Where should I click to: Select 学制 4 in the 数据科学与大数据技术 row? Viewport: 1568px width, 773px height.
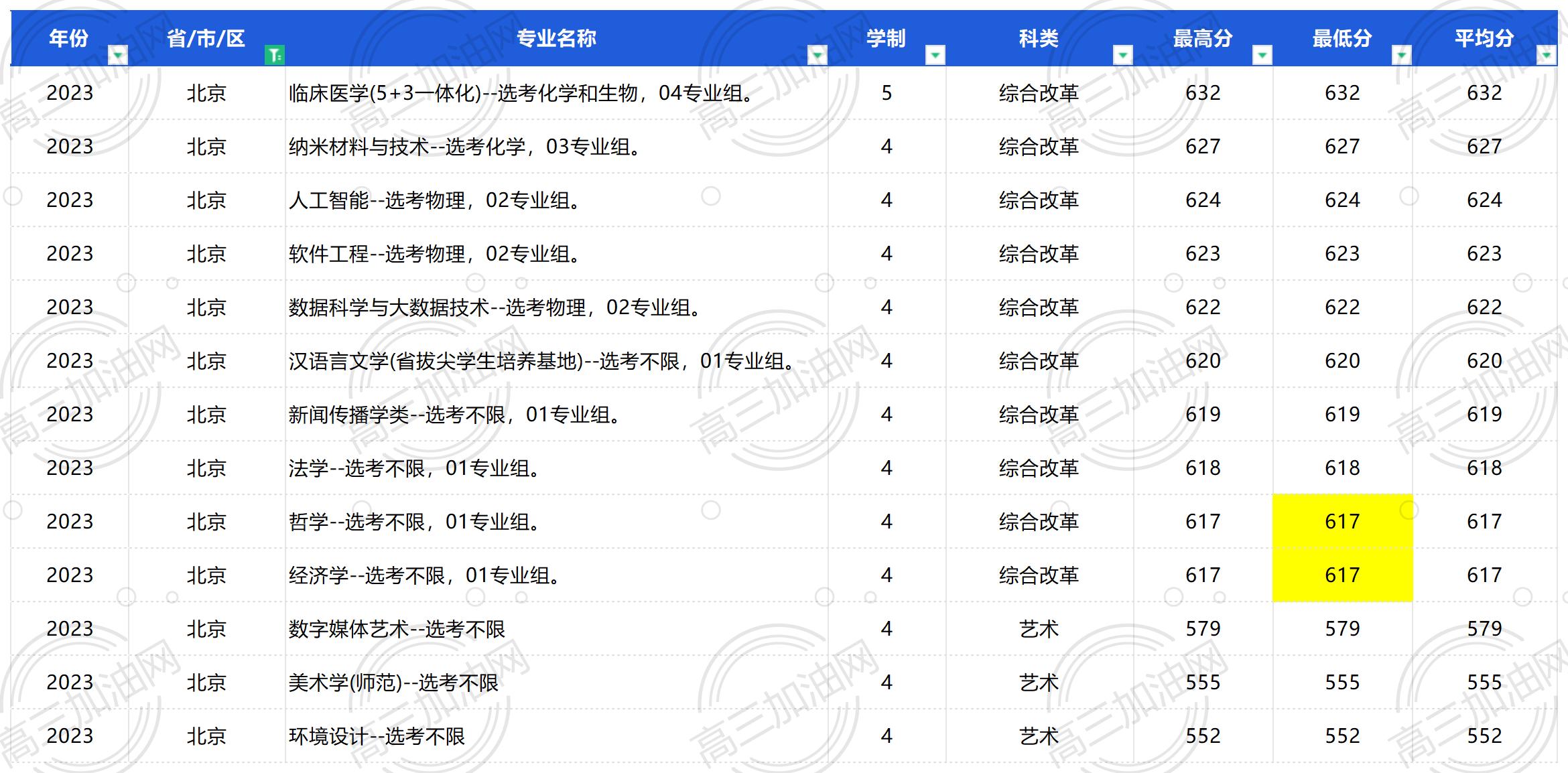coord(887,307)
